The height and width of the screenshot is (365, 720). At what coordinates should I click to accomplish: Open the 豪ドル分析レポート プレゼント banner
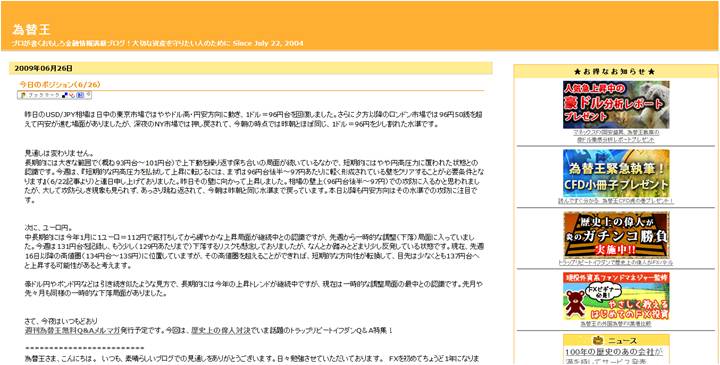pos(616,105)
